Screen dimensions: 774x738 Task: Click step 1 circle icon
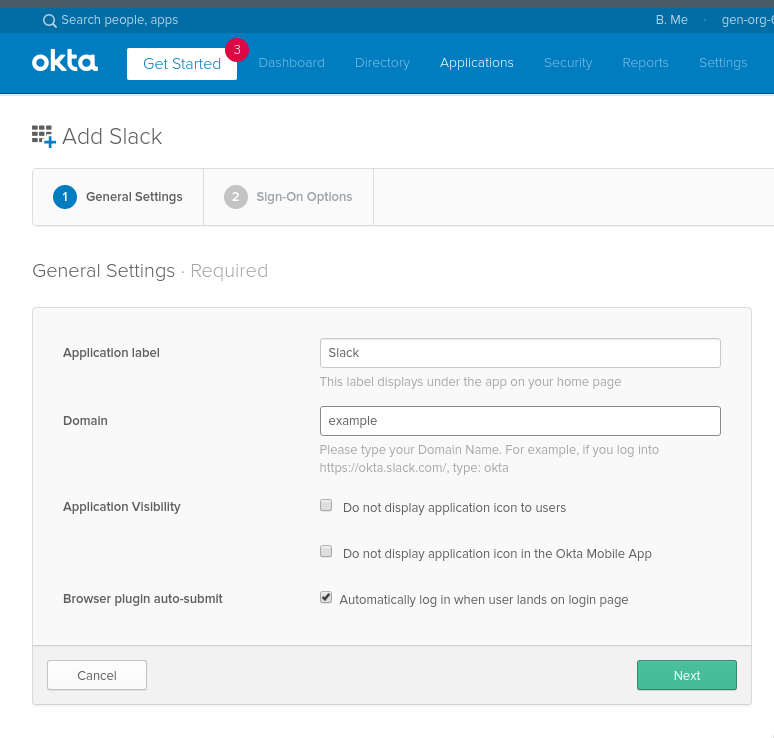(65, 197)
